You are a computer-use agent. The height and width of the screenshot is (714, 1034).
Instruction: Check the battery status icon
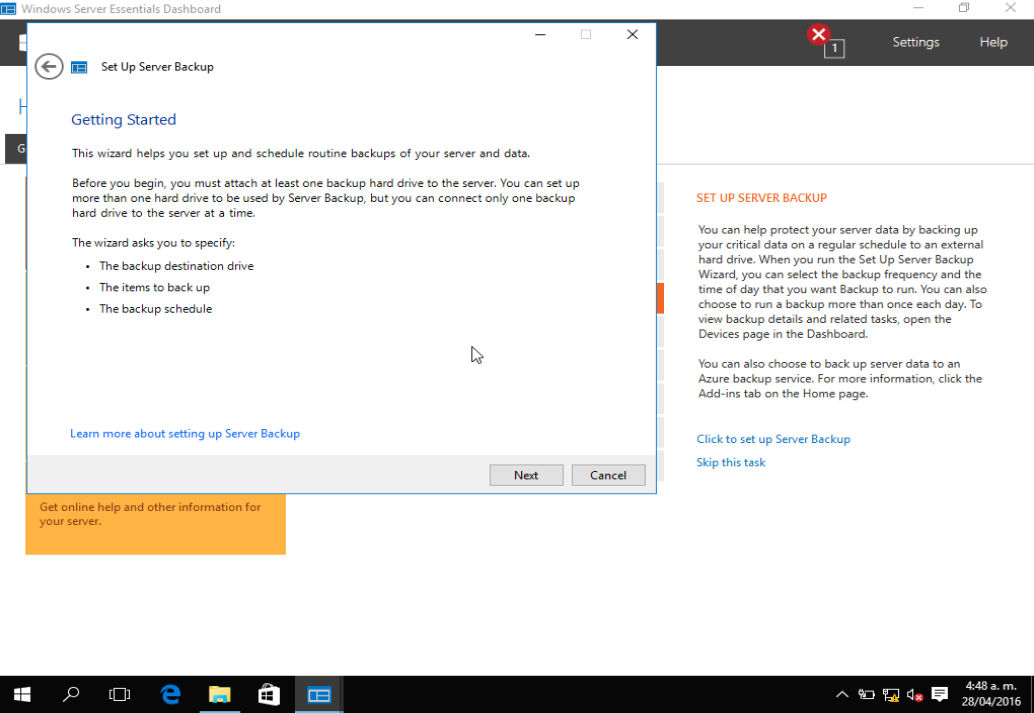pos(866,694)
